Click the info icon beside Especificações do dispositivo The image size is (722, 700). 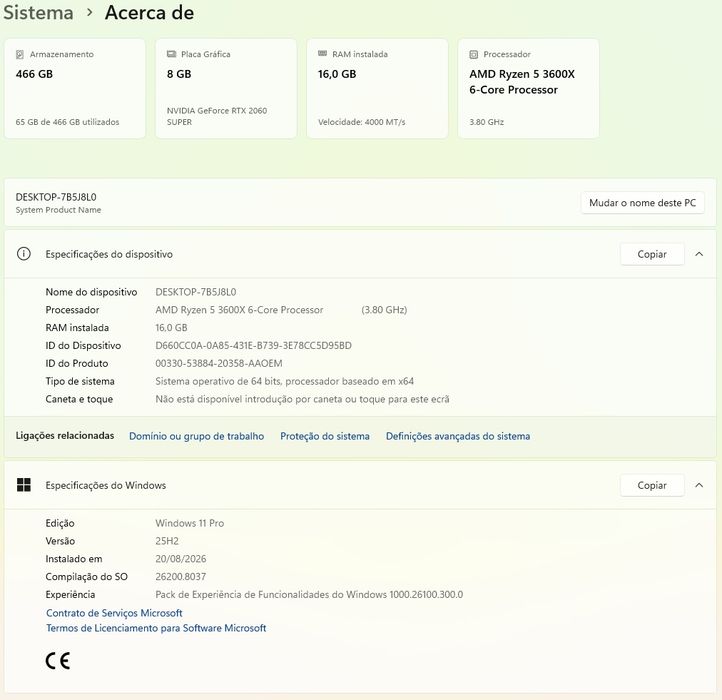click(x=23, y=254)
